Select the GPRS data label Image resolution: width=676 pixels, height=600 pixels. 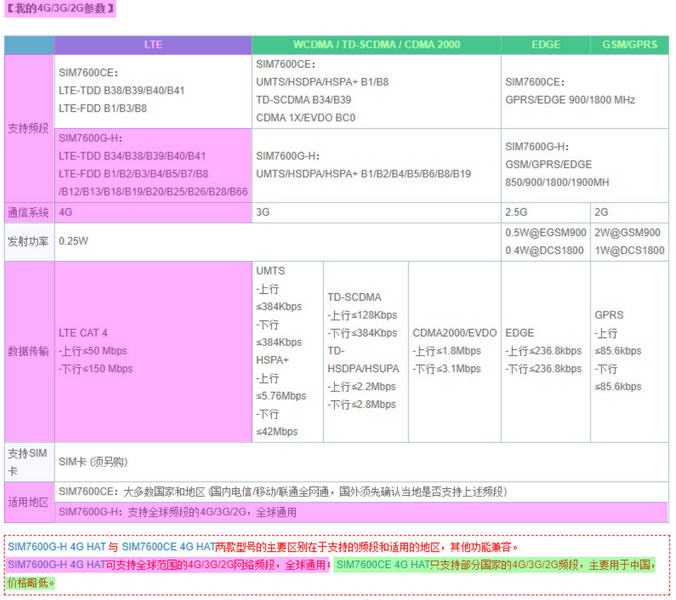point(609,315)
